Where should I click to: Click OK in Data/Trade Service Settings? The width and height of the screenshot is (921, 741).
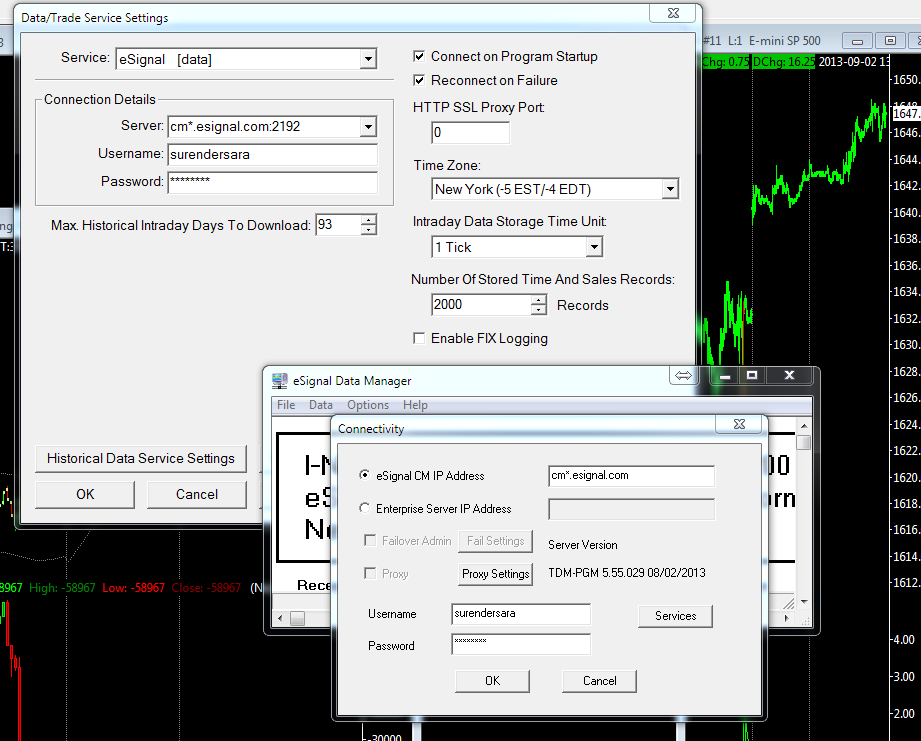pos(85,494)
